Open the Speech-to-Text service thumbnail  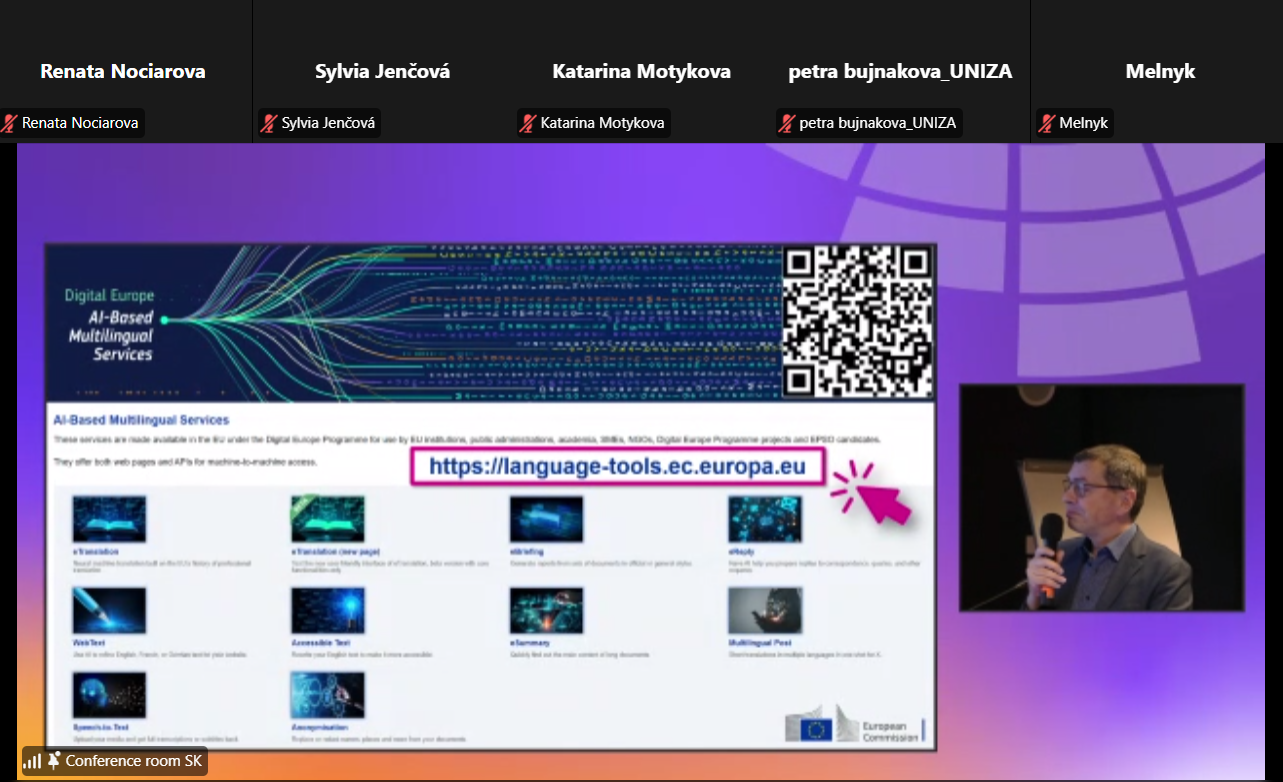point(109,695)
